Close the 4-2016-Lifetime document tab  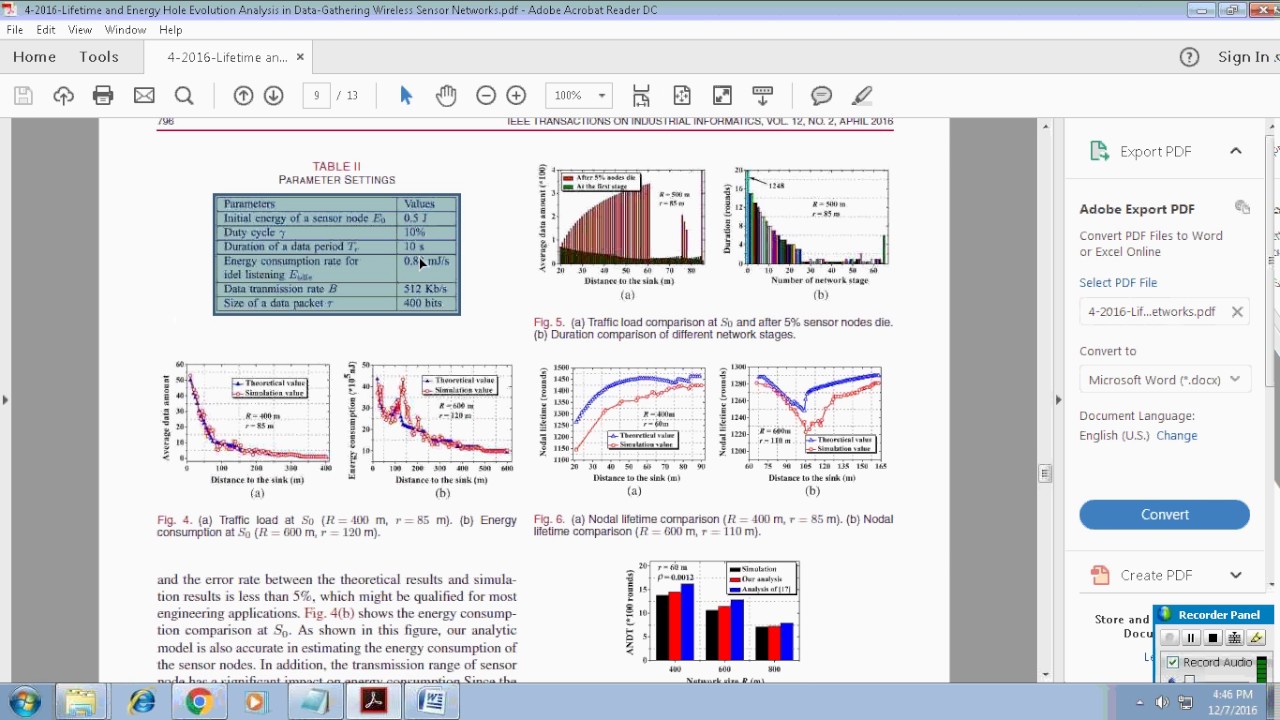point(300,57)
